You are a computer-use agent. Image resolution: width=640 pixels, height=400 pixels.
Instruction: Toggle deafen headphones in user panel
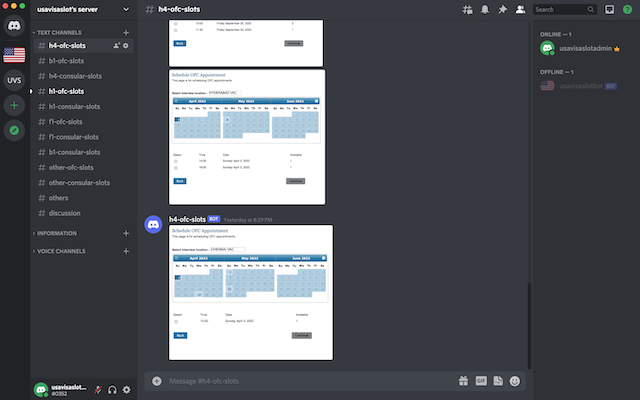(112, 390)
